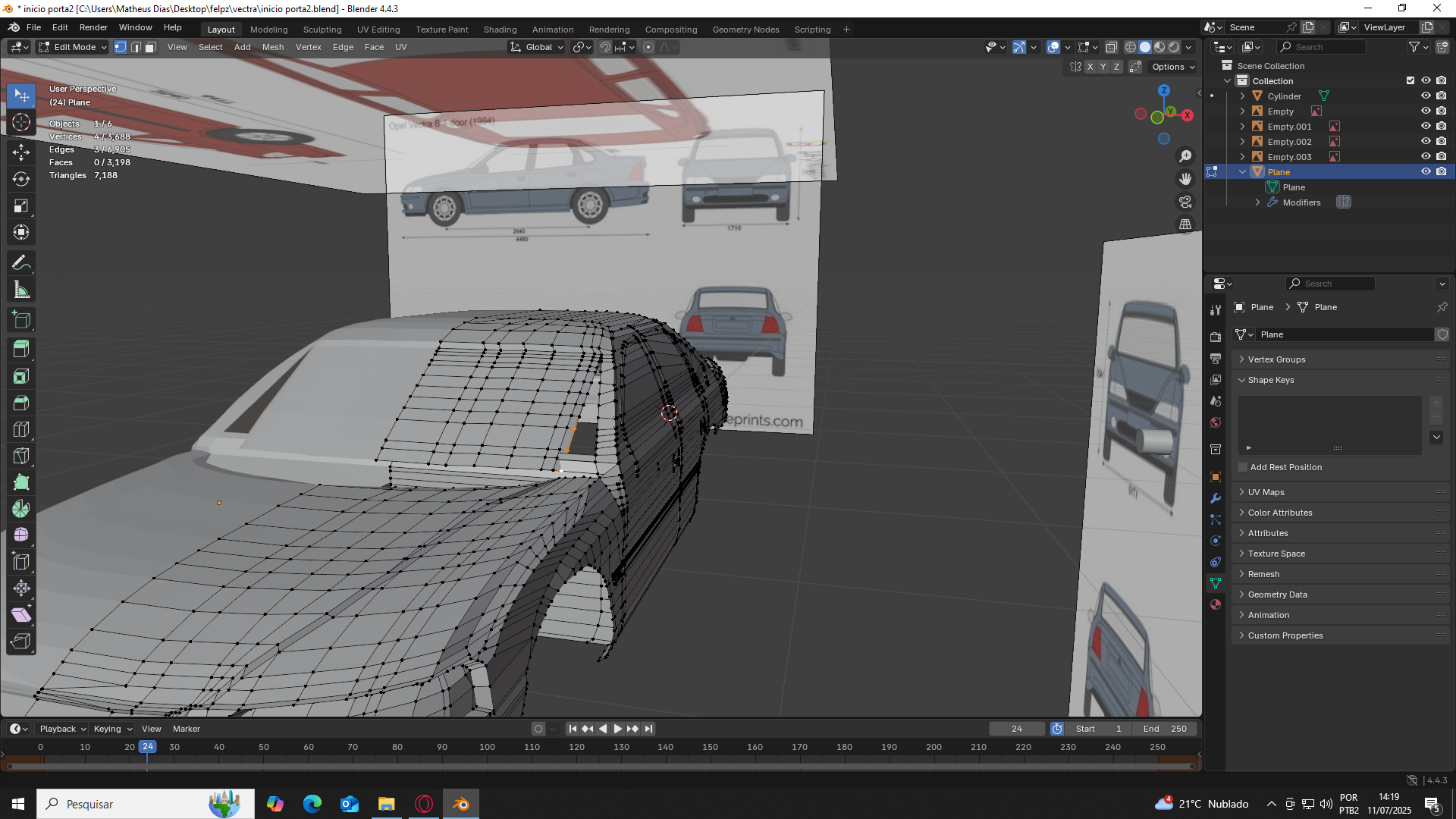Switch to the Sculpting workspace tab
This screenshot has height=819, width=1456.
(x=322, y=30)
